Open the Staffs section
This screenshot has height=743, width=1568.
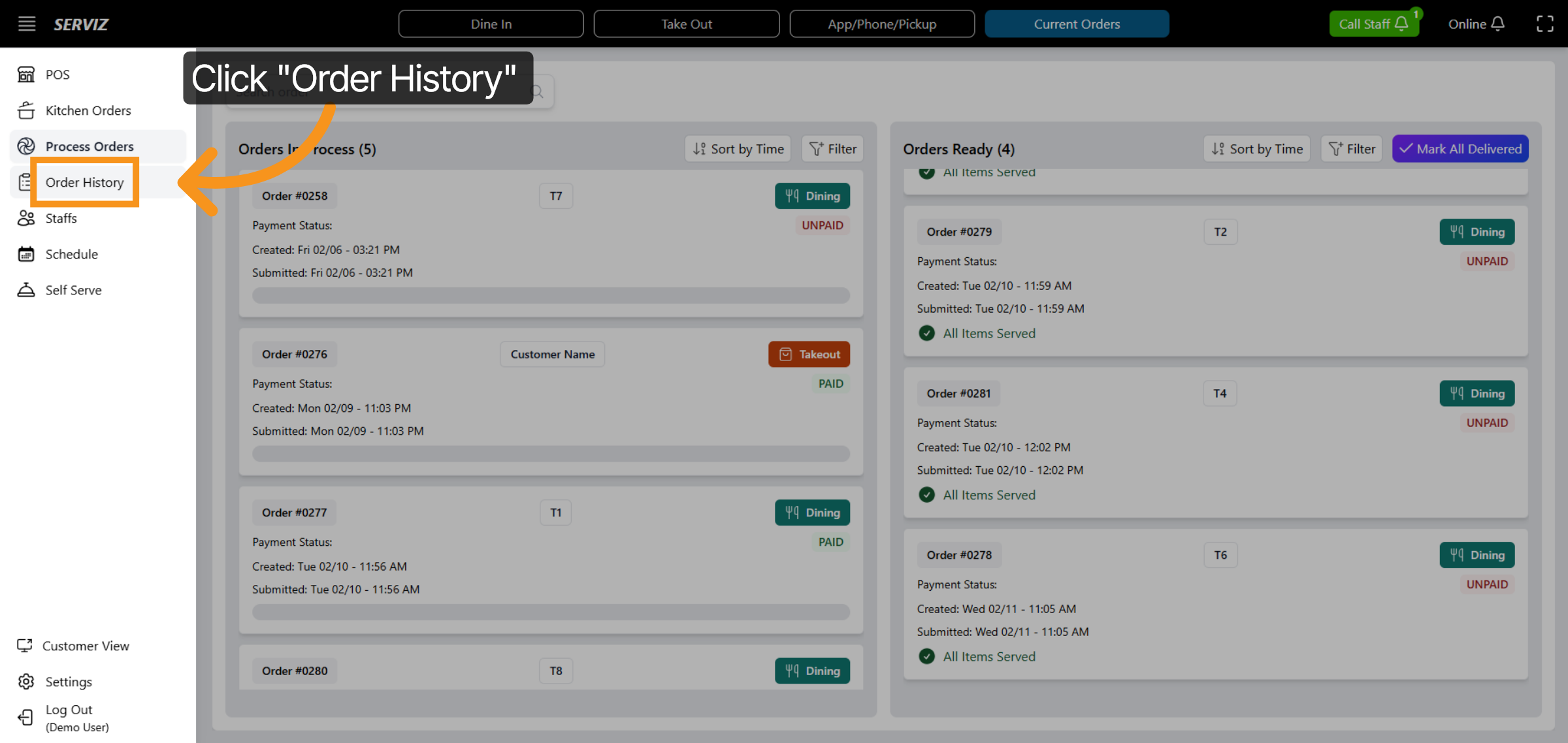[x=61, y=218]
